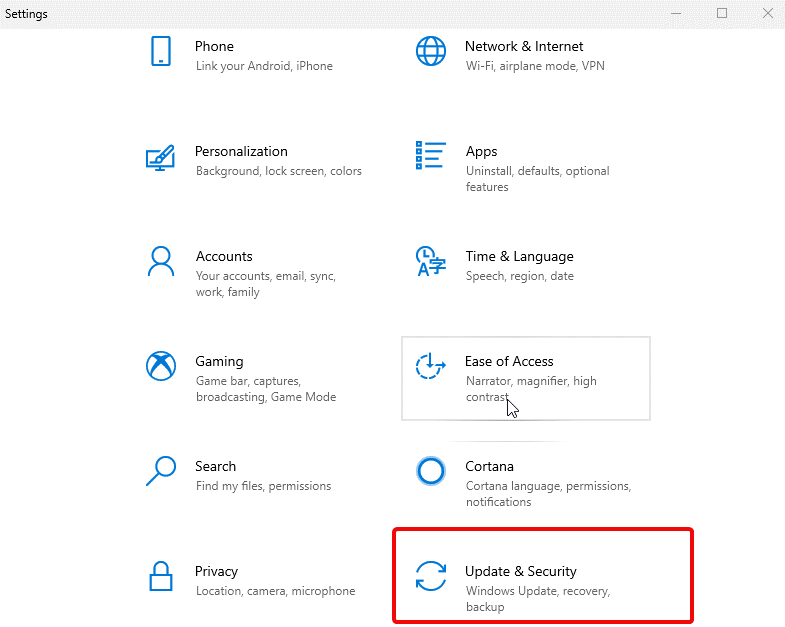The width and height of the screenshot is (785, 627).
Task: Click 'Find my files, permissions' text
Action: tap(263, 486)
